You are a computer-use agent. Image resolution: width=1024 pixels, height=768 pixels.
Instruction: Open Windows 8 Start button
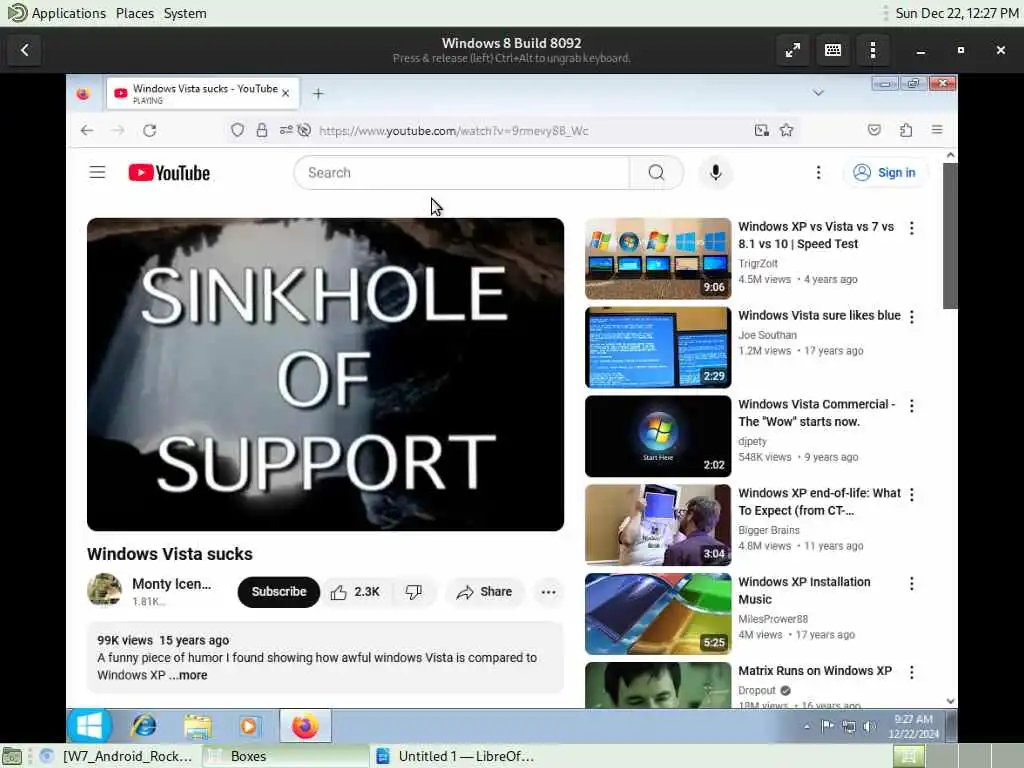pyautogui.click(x=89, y=726)
